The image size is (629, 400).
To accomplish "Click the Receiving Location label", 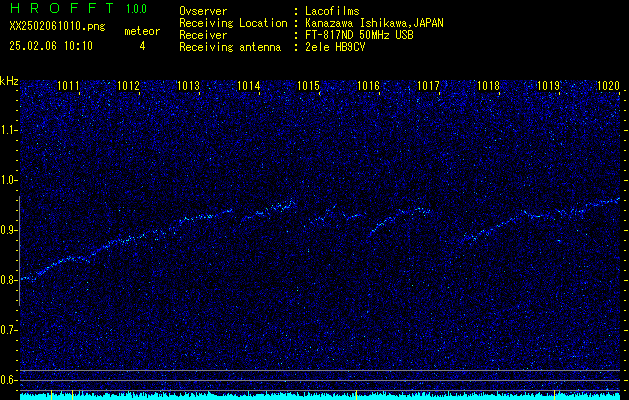I will 233,23.
